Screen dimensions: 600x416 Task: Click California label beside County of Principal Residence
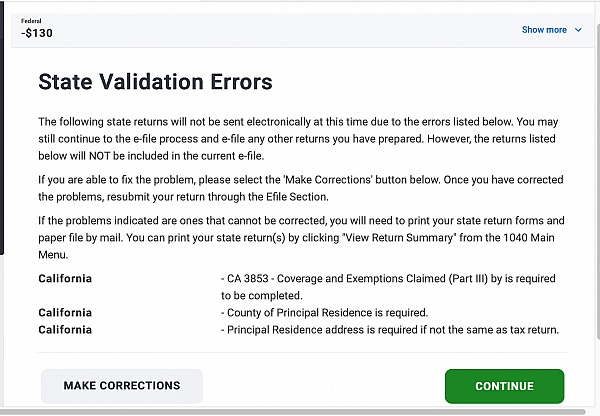coord(65,312)
